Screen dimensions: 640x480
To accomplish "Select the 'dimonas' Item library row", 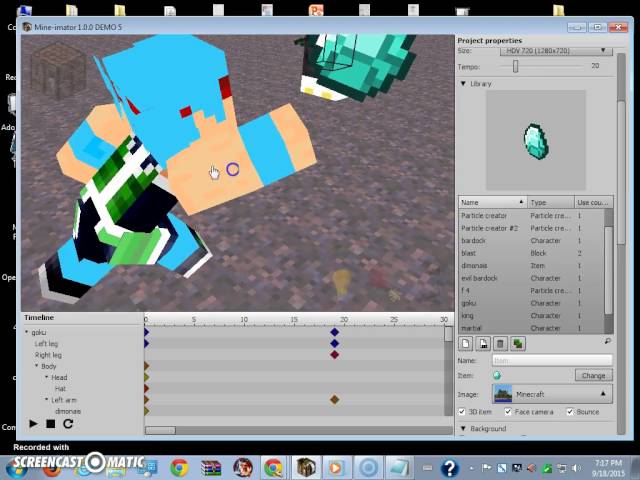I will [x=531, y=266].
